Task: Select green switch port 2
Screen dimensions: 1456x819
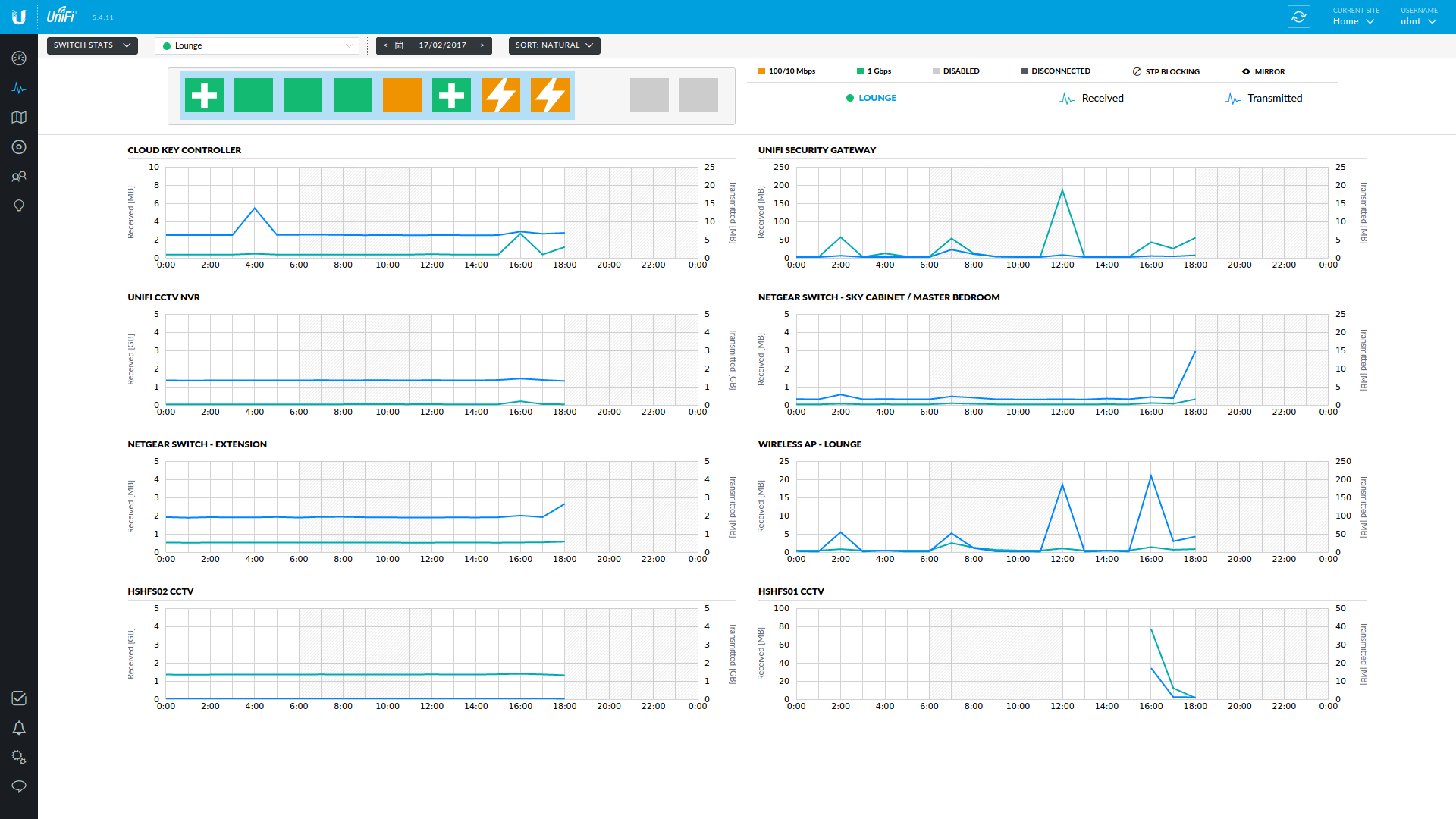Action: point(253,96)
